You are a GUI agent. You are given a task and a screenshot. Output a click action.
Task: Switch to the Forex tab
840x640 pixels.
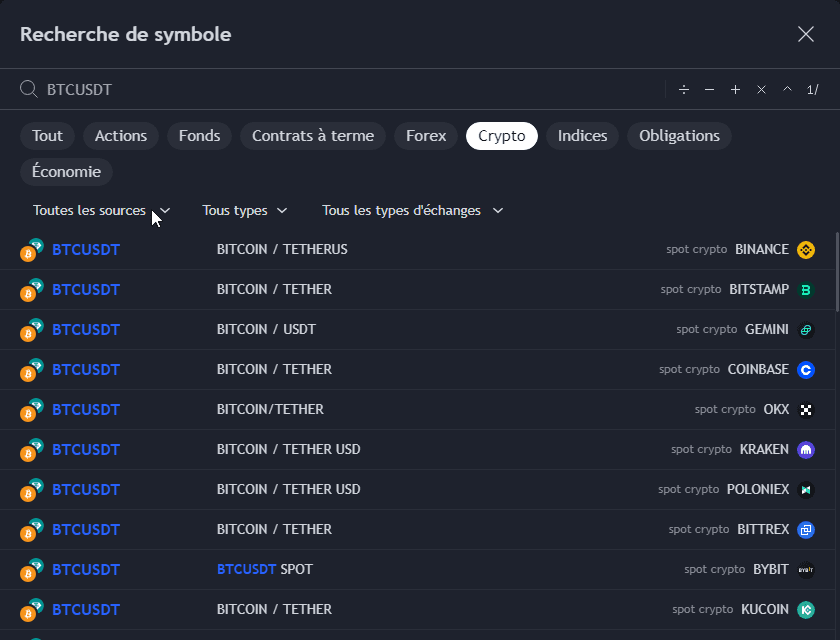(x=426, y=136)
